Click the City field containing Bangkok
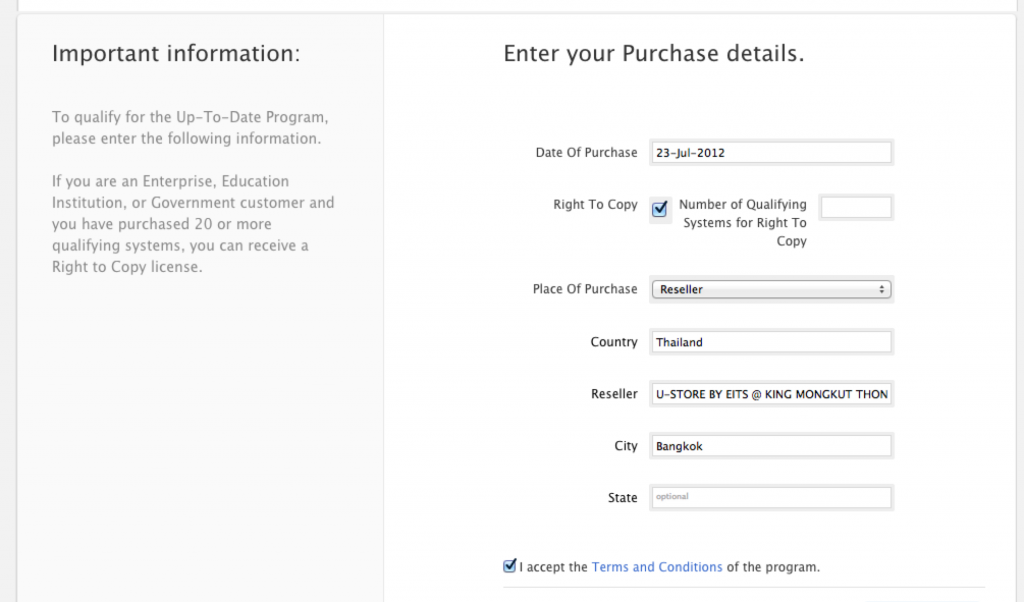The width and height of the screenshot is (1024, 602). tap(770, 446)
